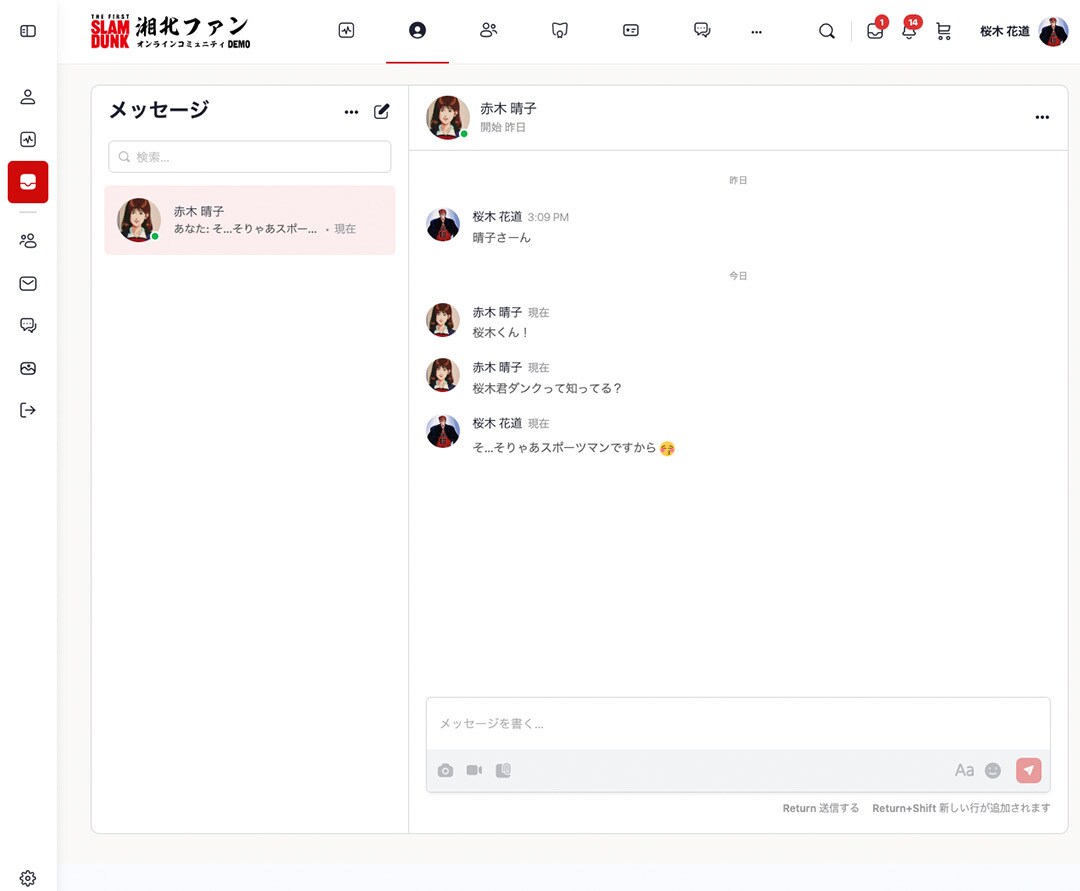Open the 桜木 花道 user menu
Image resolution: width=1080 pixels, height=891 pixels.
pyautogui.click(x=1005, y=31)
